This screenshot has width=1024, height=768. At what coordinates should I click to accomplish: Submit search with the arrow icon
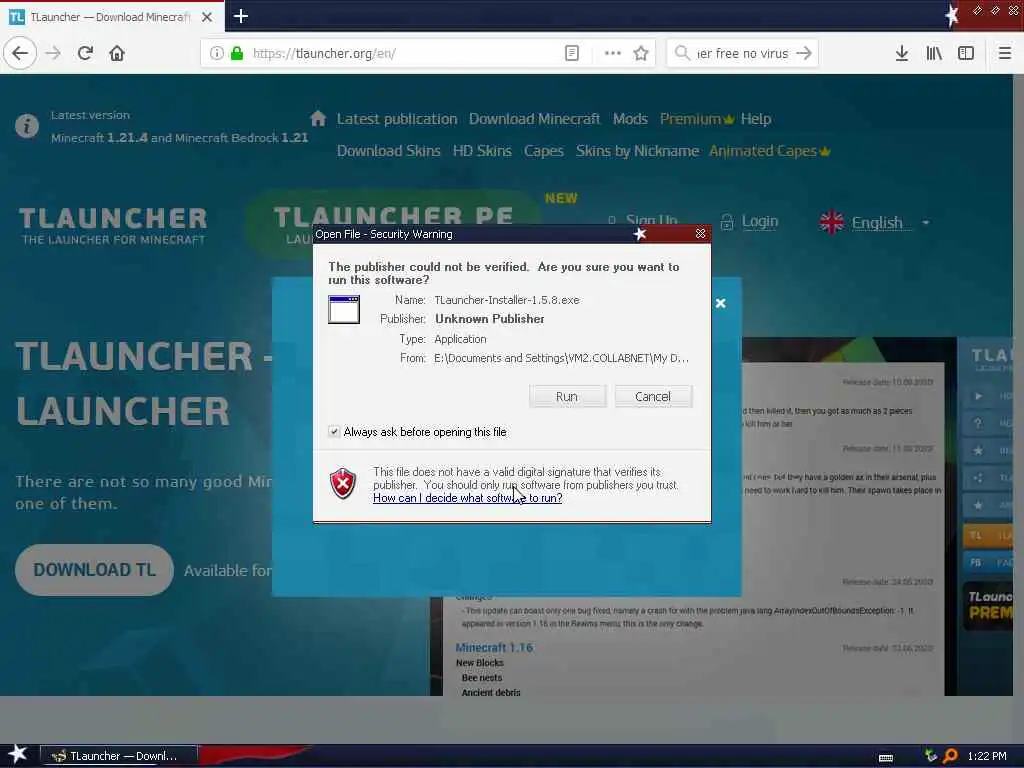coord(804,53)
